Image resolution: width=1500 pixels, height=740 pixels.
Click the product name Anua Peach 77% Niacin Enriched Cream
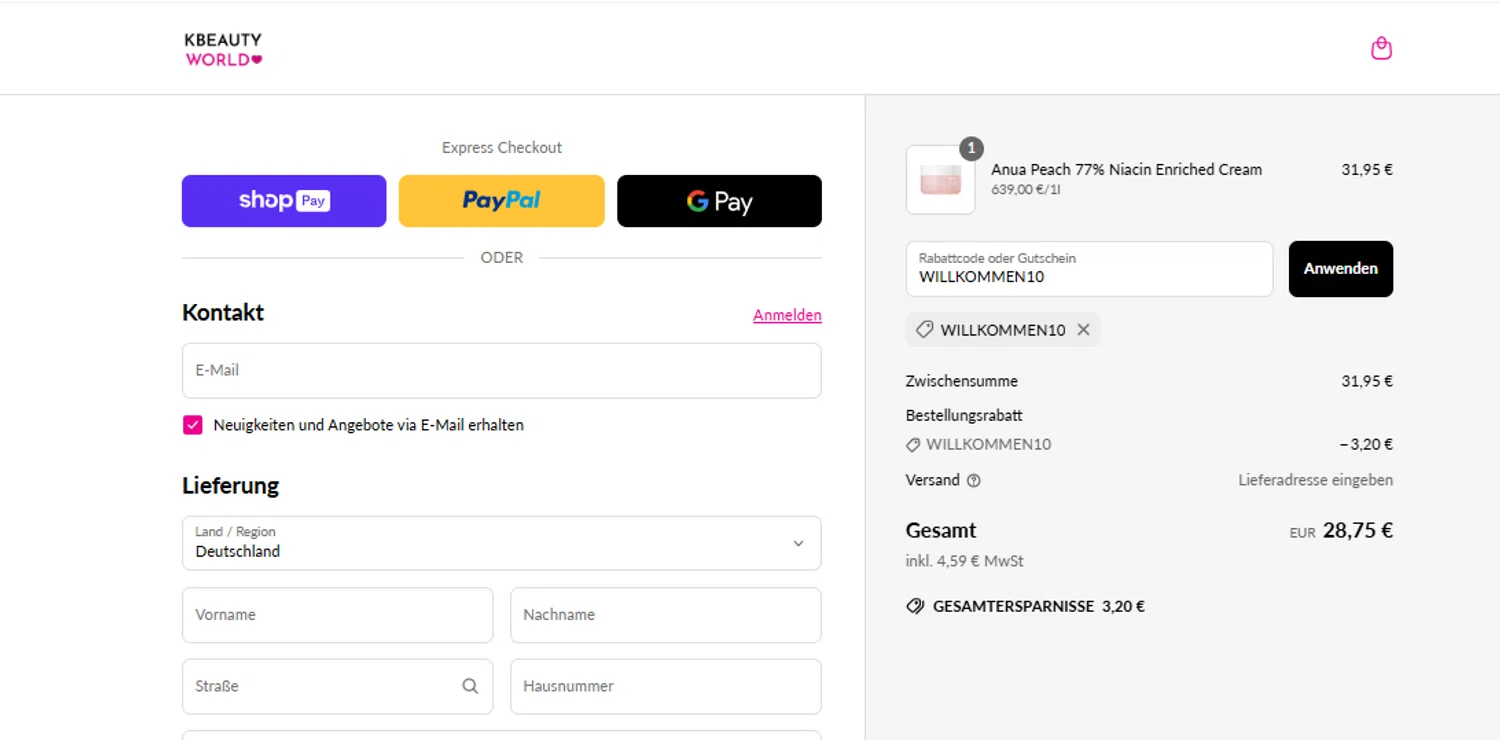1126,170
